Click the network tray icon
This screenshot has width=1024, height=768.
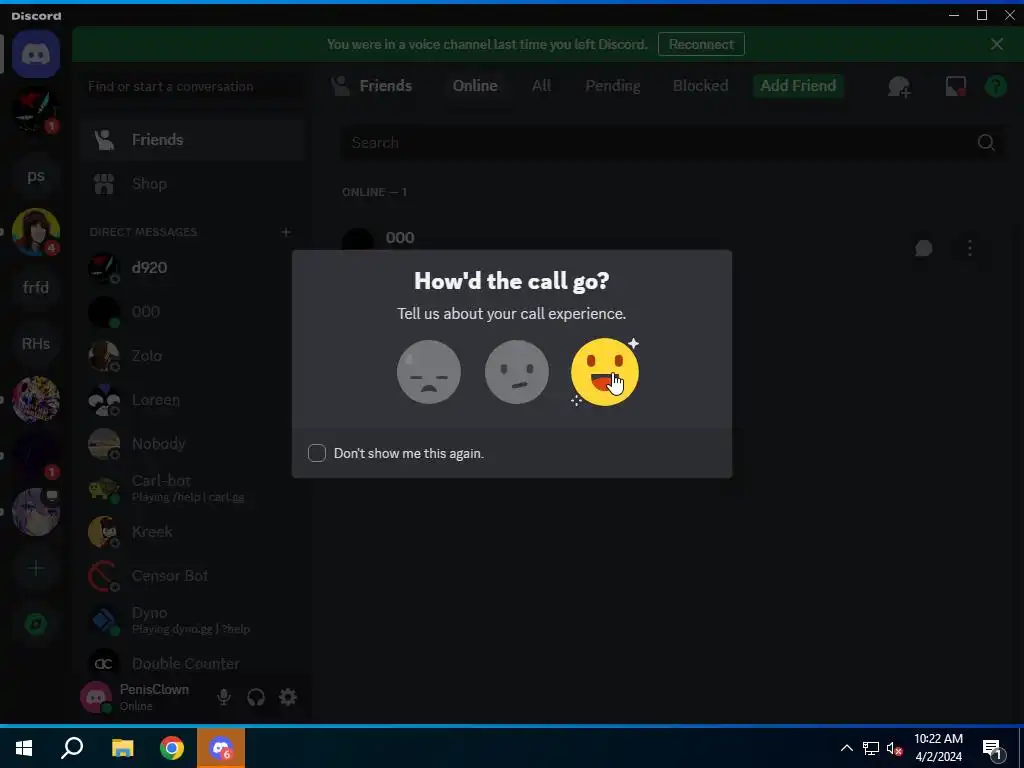click(871, 748)
